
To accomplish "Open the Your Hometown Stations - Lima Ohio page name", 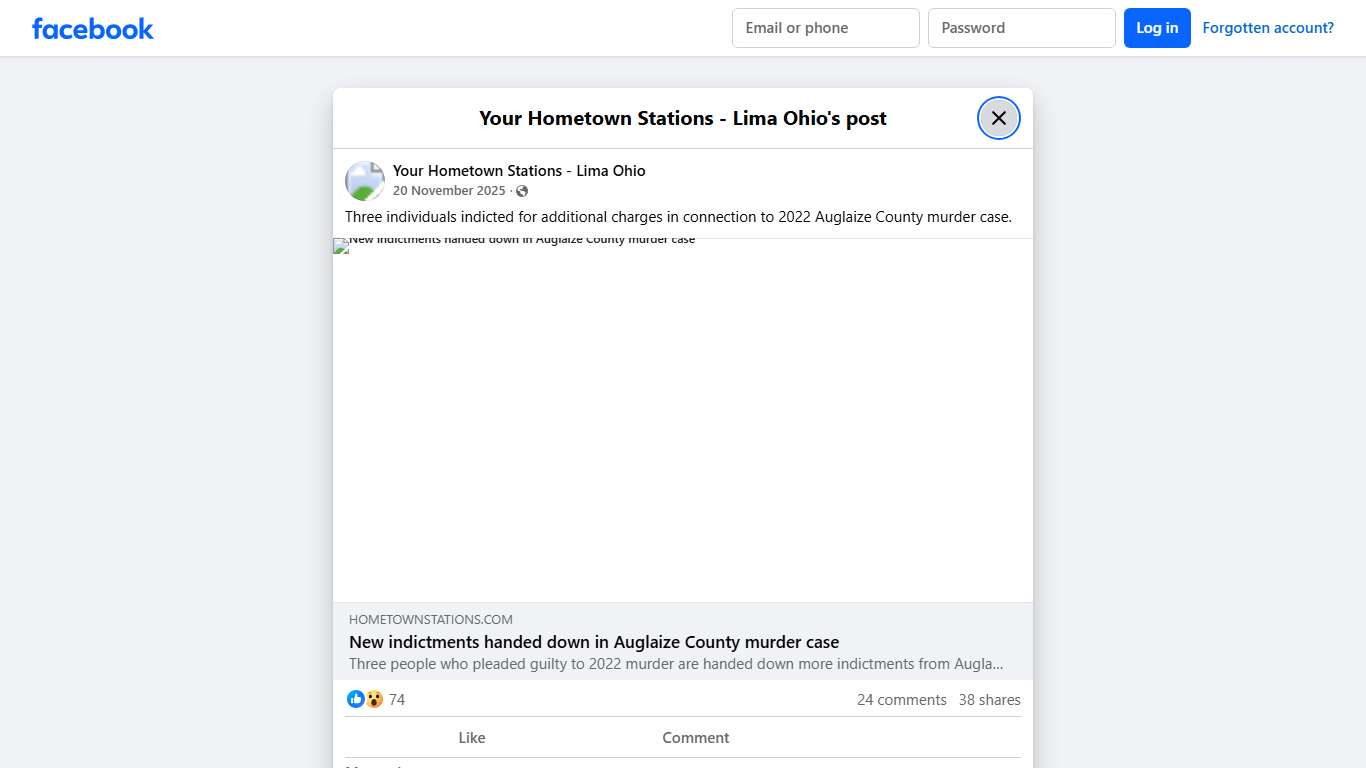I will pyautogui.click(x=519, y=171).
